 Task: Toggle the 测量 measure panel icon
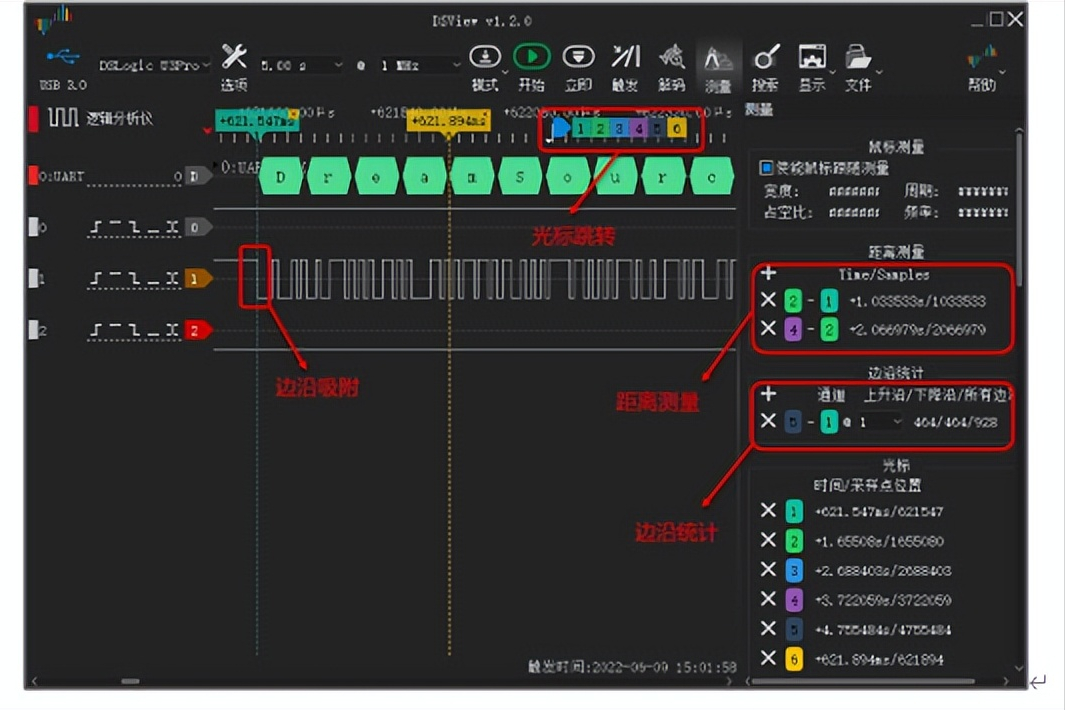click(717, 60)
